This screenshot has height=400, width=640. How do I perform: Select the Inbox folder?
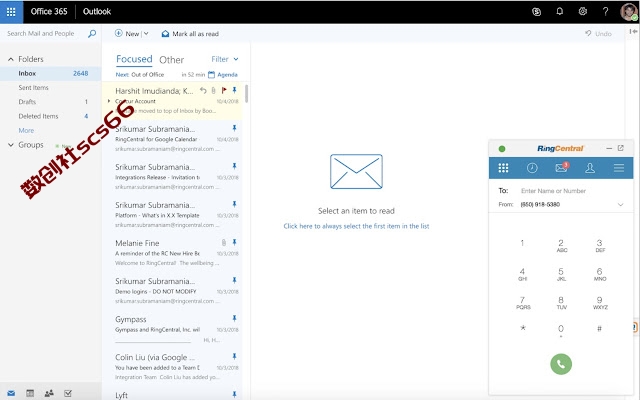[51, 73]
